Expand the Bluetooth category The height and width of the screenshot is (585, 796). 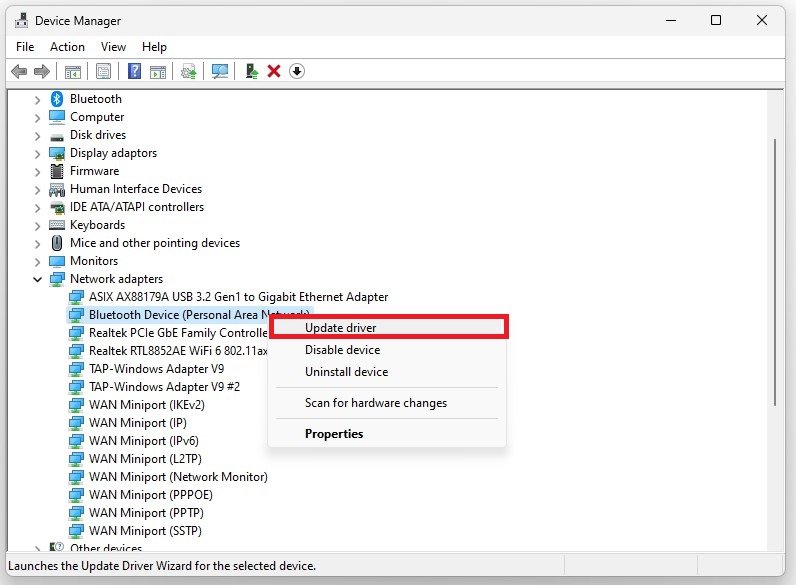[x=37, y=100]
